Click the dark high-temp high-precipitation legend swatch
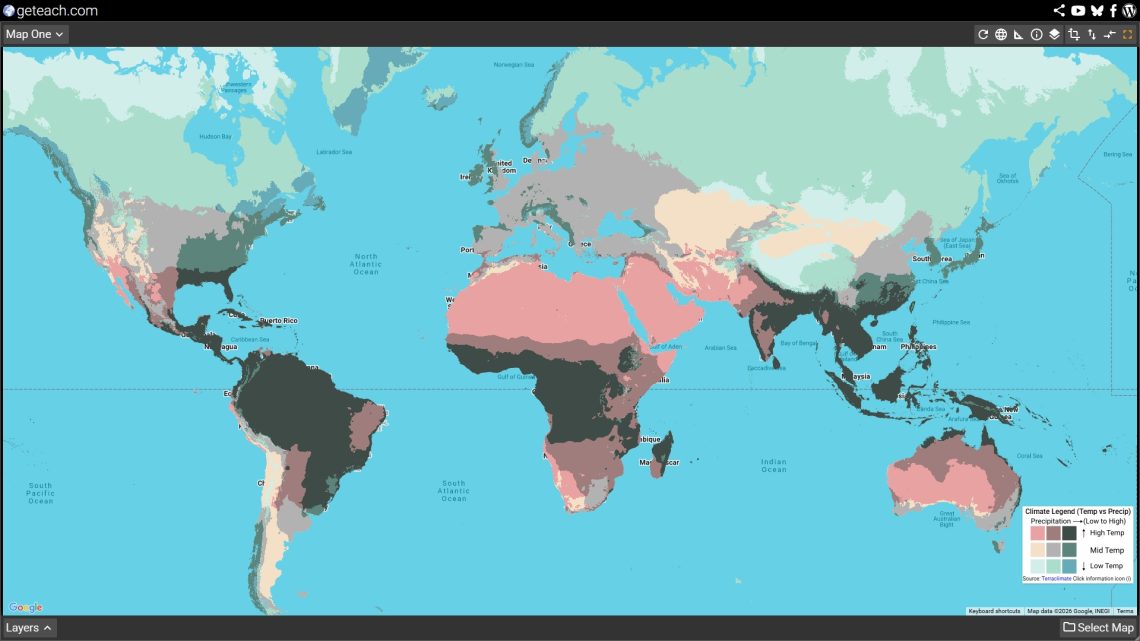 (x=1069, y=533)
